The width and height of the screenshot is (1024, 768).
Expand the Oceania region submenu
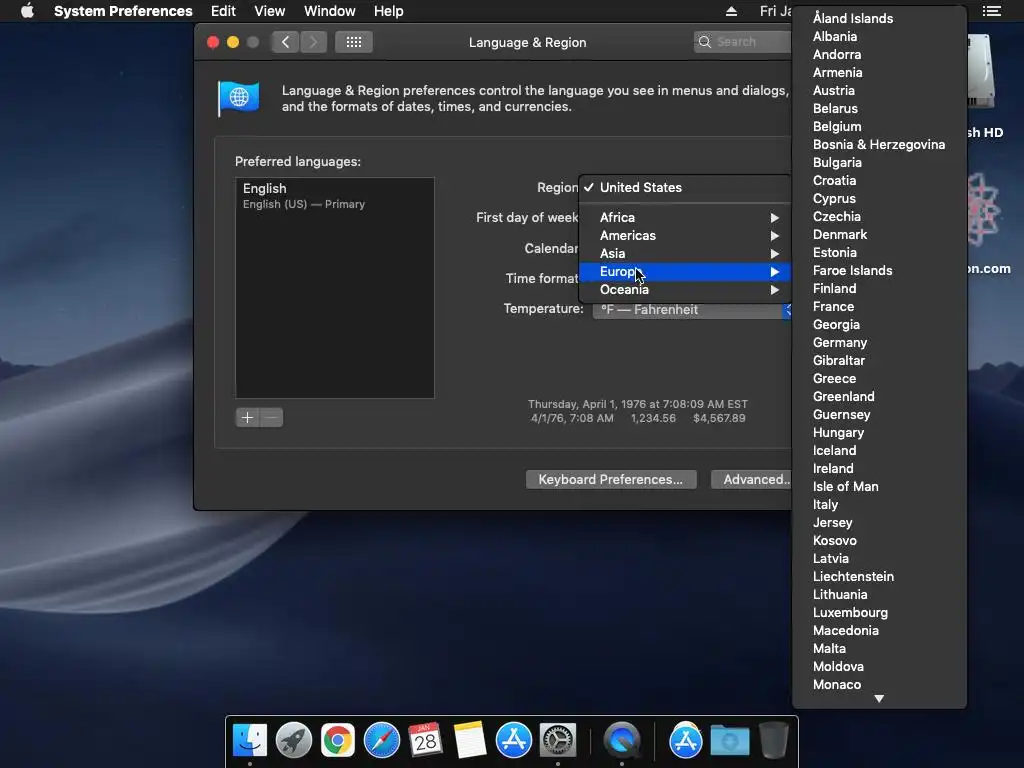(x=685, y=289)
